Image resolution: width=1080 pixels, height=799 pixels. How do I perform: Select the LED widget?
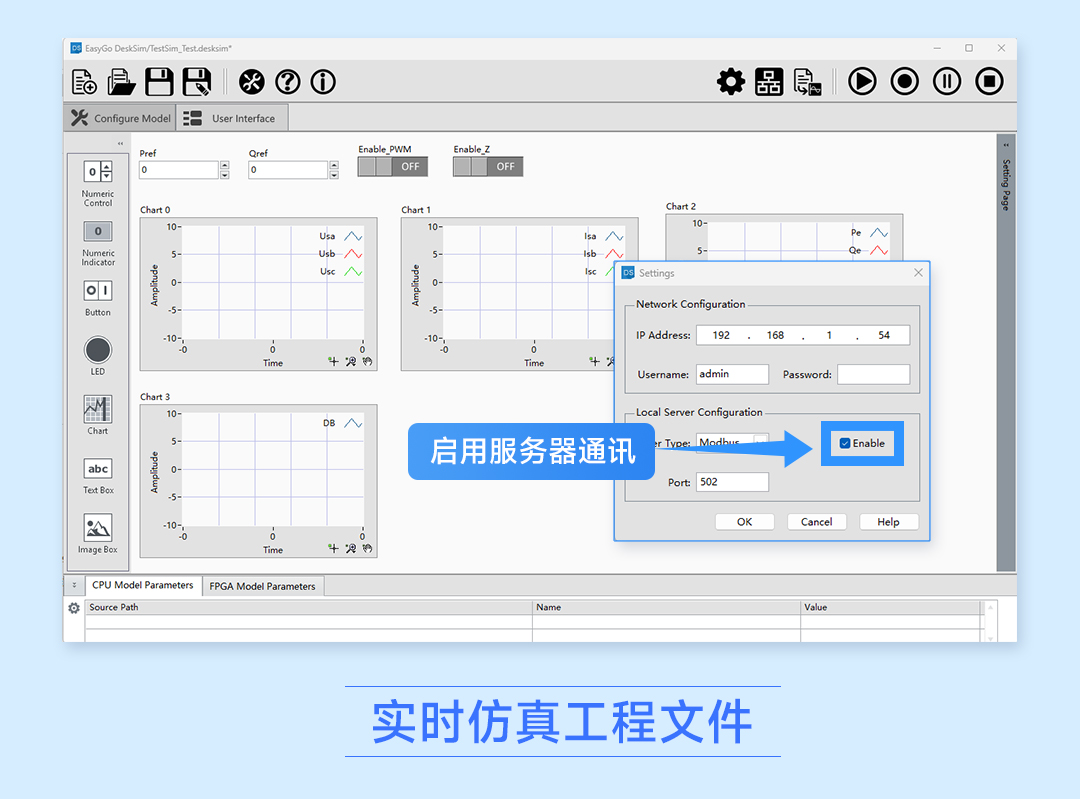coord(98,355)
